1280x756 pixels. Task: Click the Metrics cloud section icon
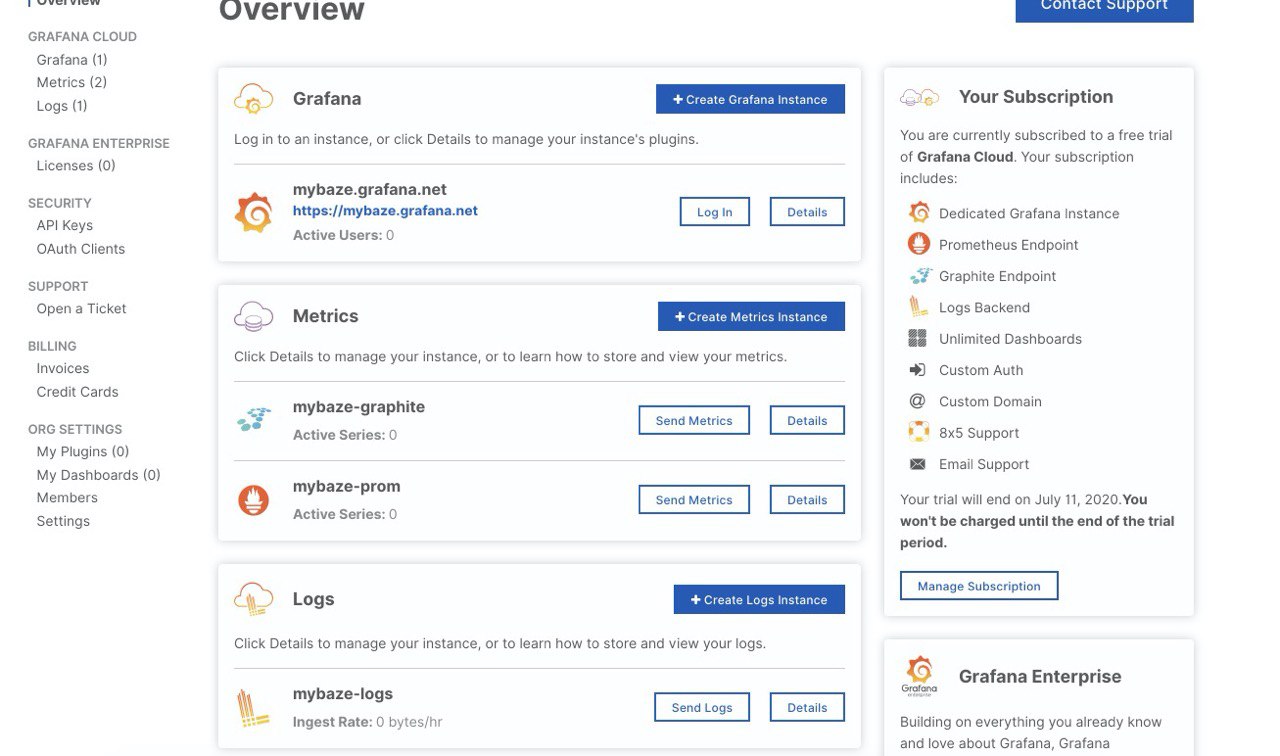(x=253, y=316)
